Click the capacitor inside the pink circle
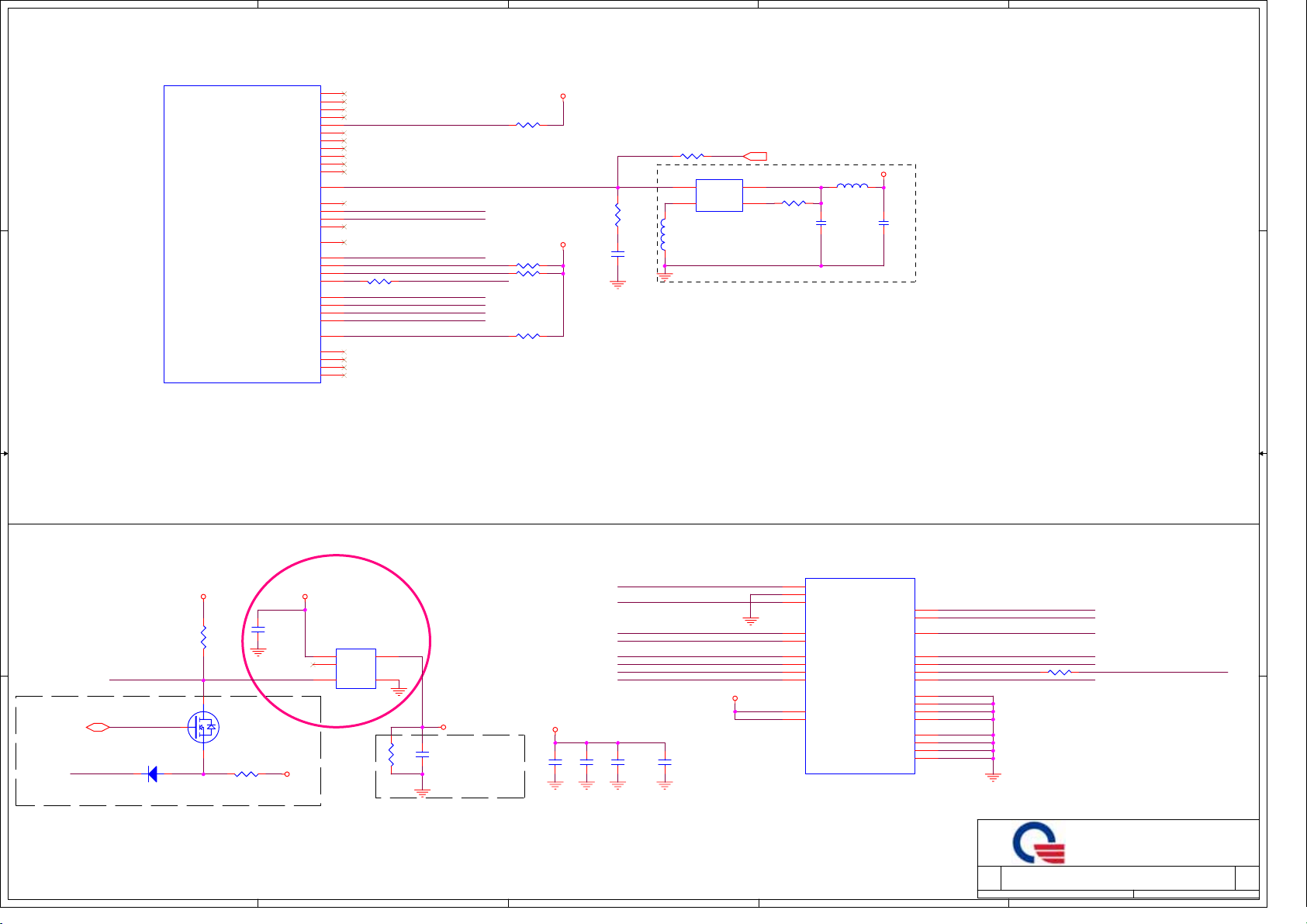Screen dimensions: 1307x924 click(x=258, y=629)
